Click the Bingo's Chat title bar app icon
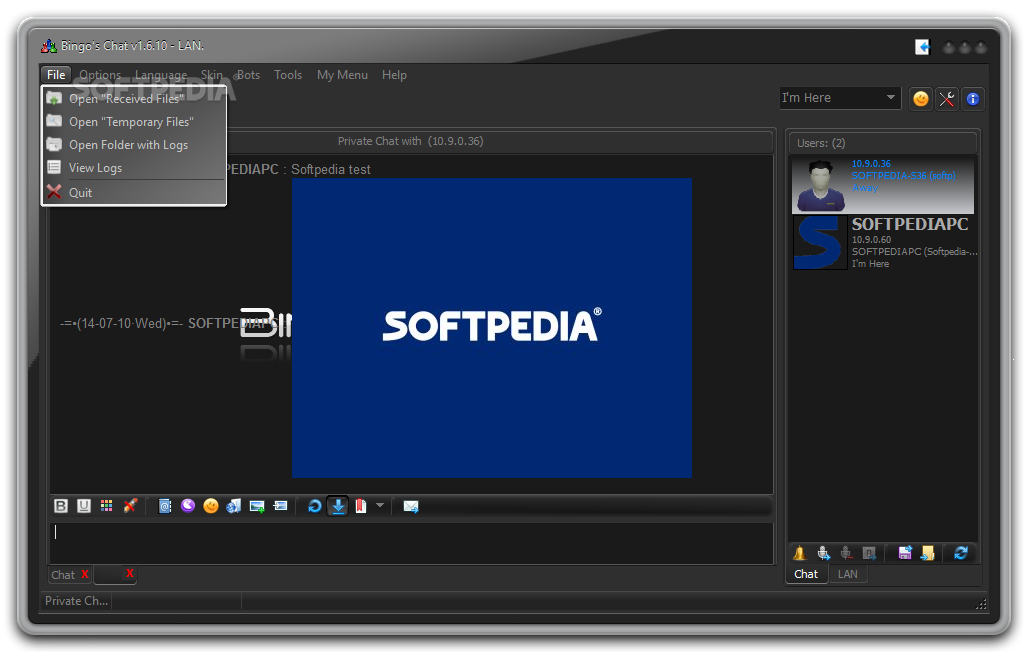The height and width of the screenshot is (652, 1028). [x=49, y=46]
